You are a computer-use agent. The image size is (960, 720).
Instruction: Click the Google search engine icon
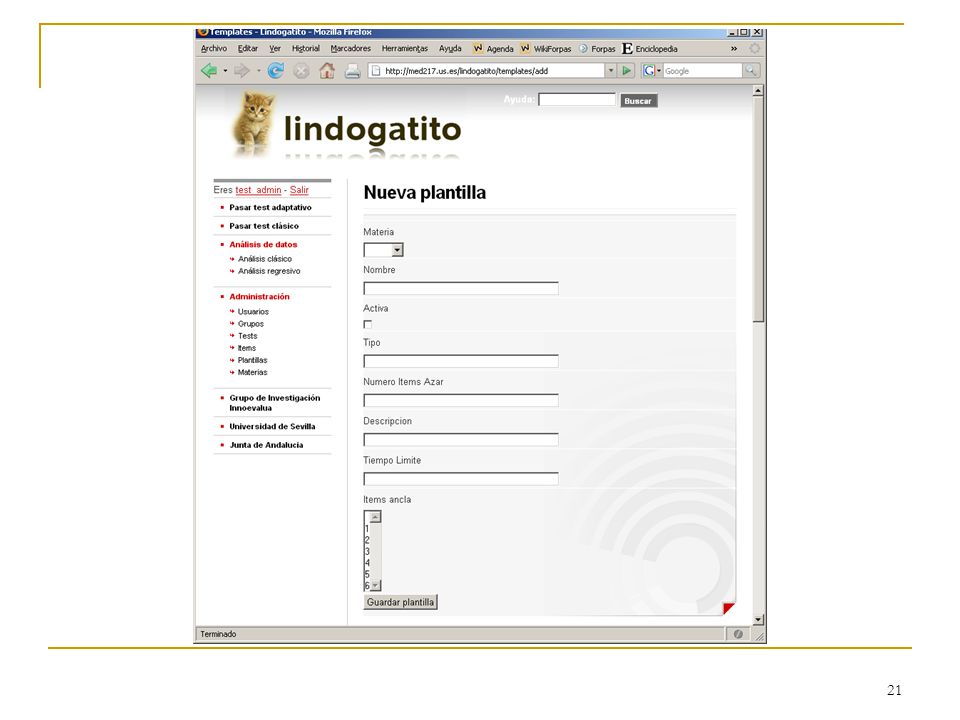click(x=649, y=71)
